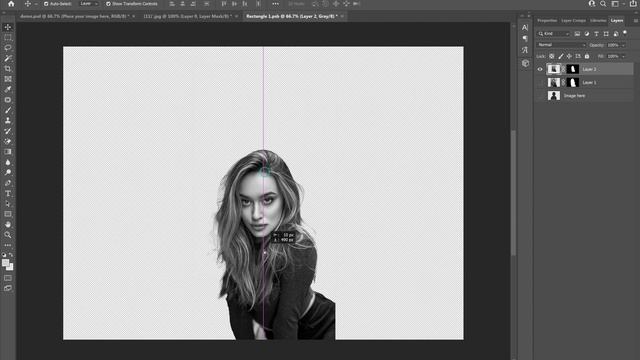This screenshot has width=640, height=360.
Task: Switch to the Layer Comps tab
Action: coord(573,20)
